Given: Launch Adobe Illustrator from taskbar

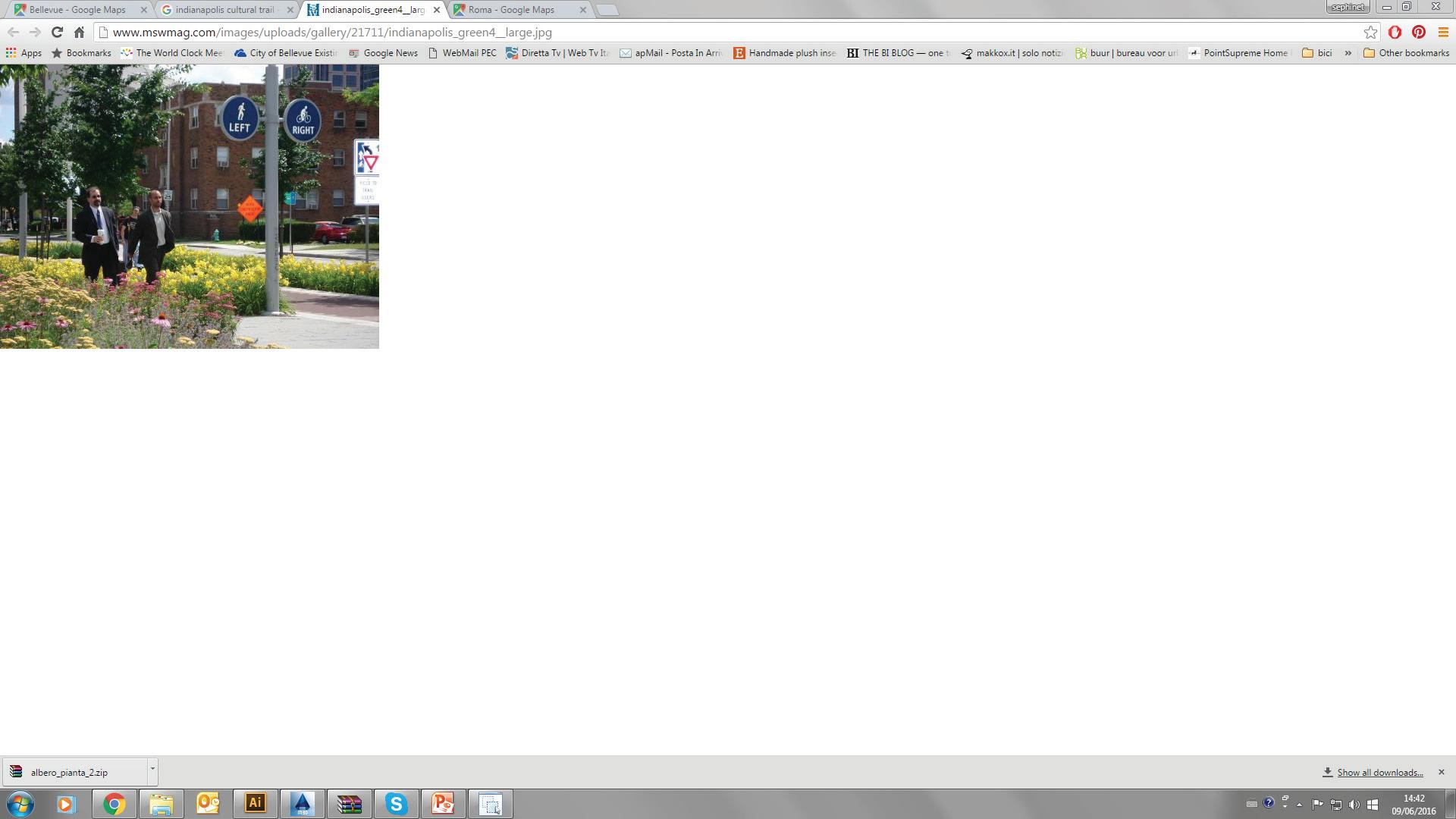Looking at the screenshot, I should point(256,803).
